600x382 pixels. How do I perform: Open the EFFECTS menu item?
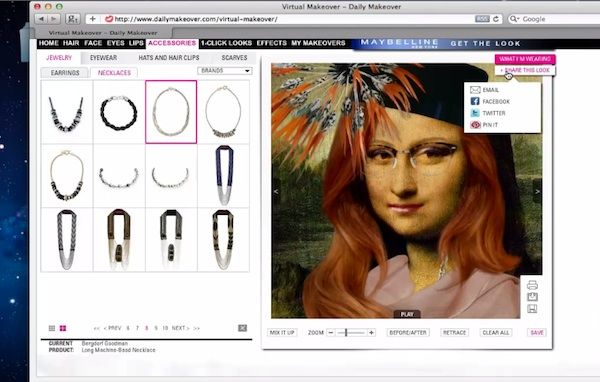pyautogui.click(x=271, y=43)
